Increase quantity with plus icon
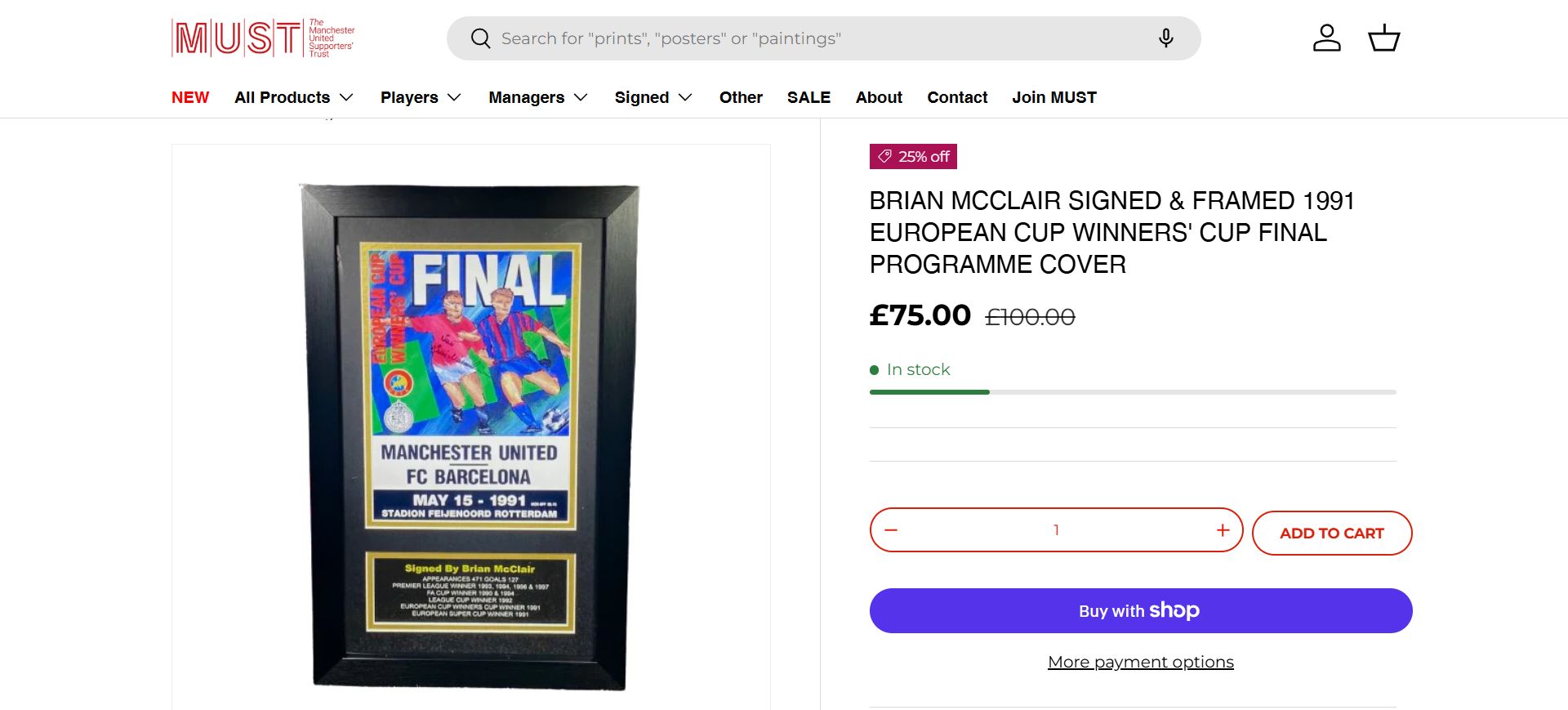 [x=1223, y=530]
